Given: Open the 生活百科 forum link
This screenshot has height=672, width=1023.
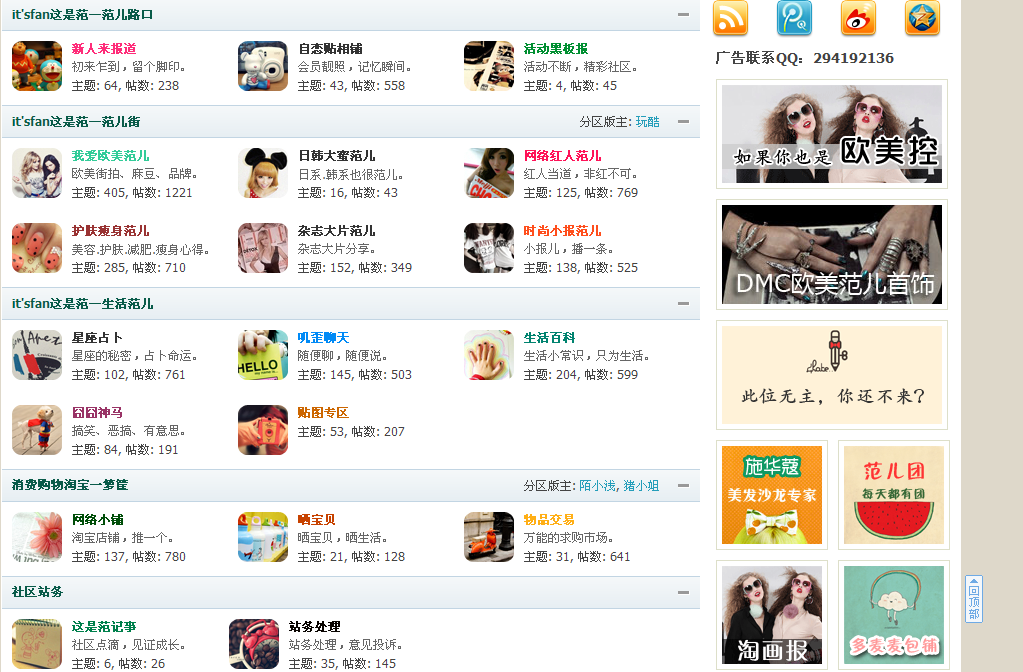Looking at the screenshot, I should click(549, 337).
